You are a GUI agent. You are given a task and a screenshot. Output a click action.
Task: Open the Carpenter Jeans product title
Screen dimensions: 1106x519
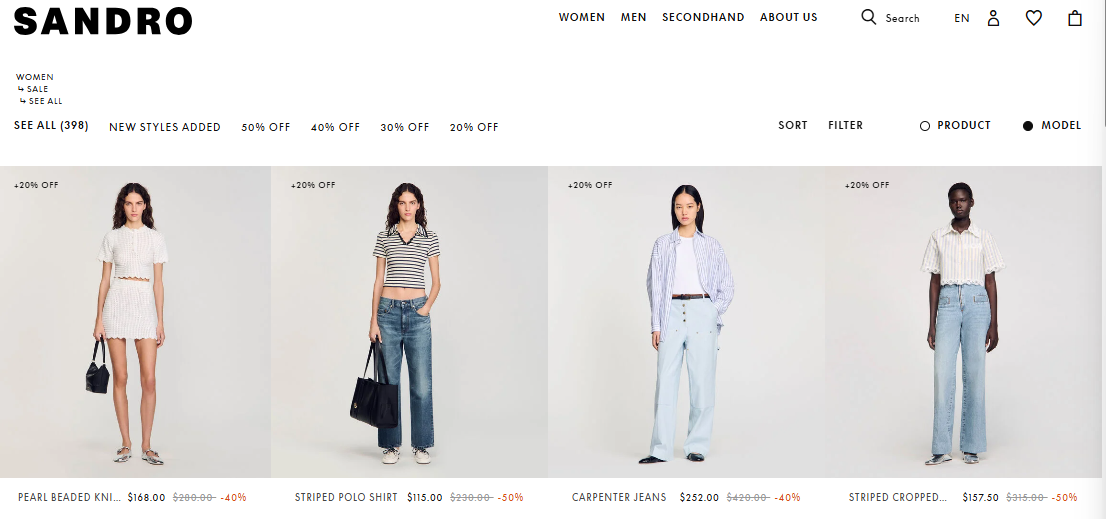click(x=619, y=497)
